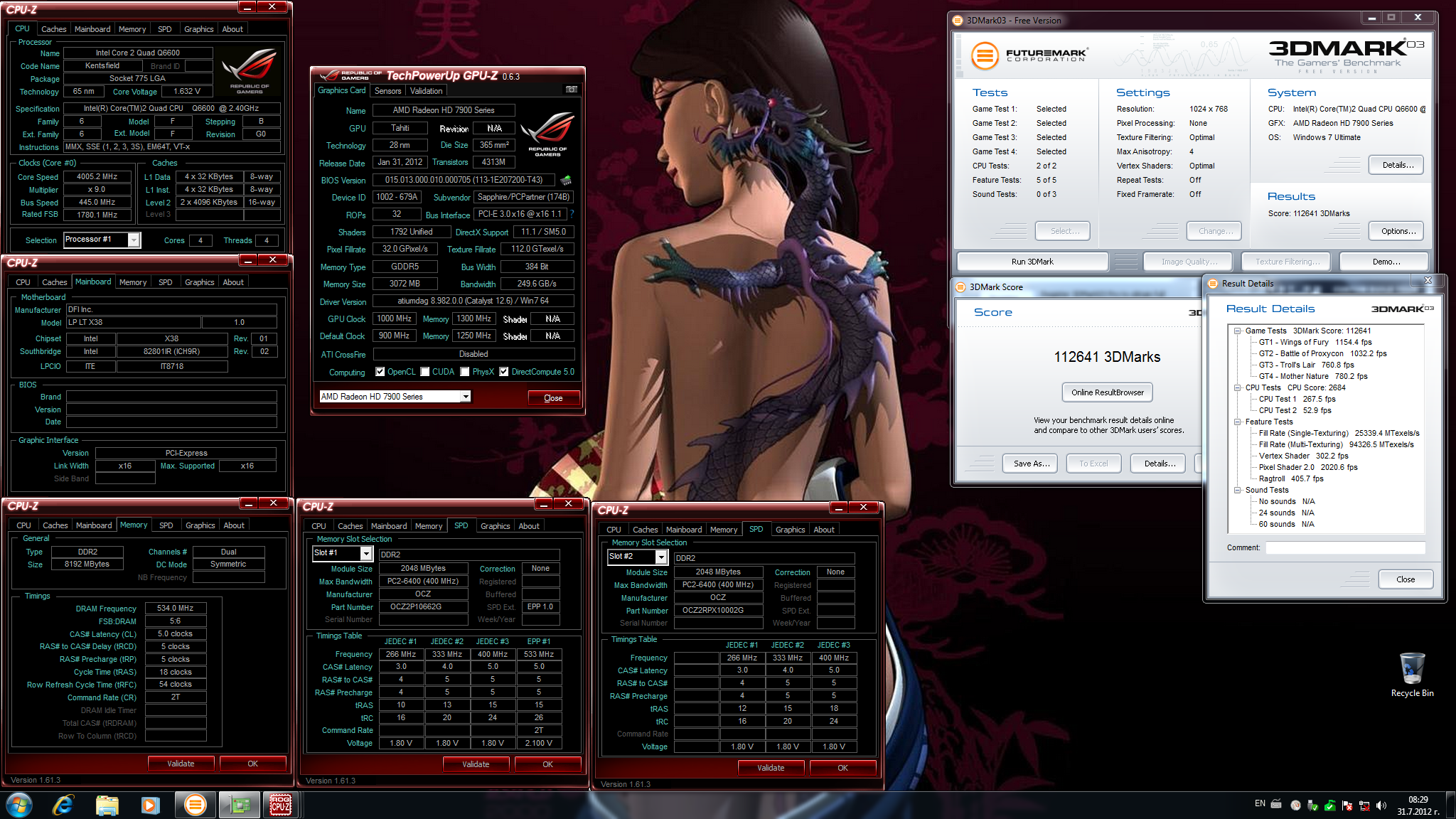Click the Options... button under Results
Image resolution: width=1456 pixels, height=819 pixels.
tap(1398, 231)
